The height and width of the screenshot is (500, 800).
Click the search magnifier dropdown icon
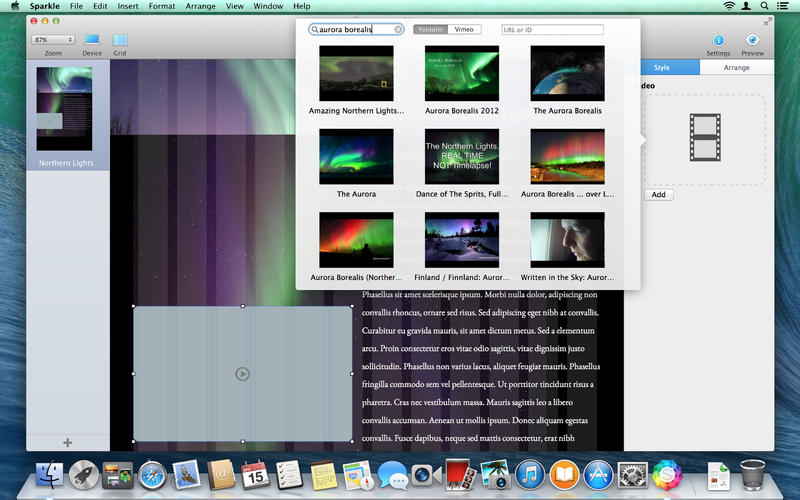tap(315, 30)
